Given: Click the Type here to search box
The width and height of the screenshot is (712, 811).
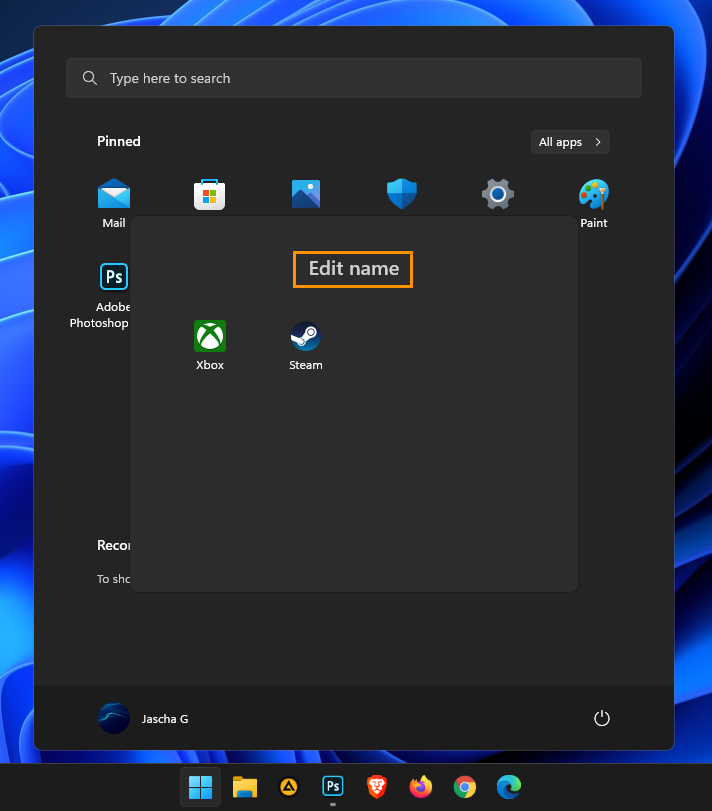Looking at the screenshot, I should pos(354,78).
